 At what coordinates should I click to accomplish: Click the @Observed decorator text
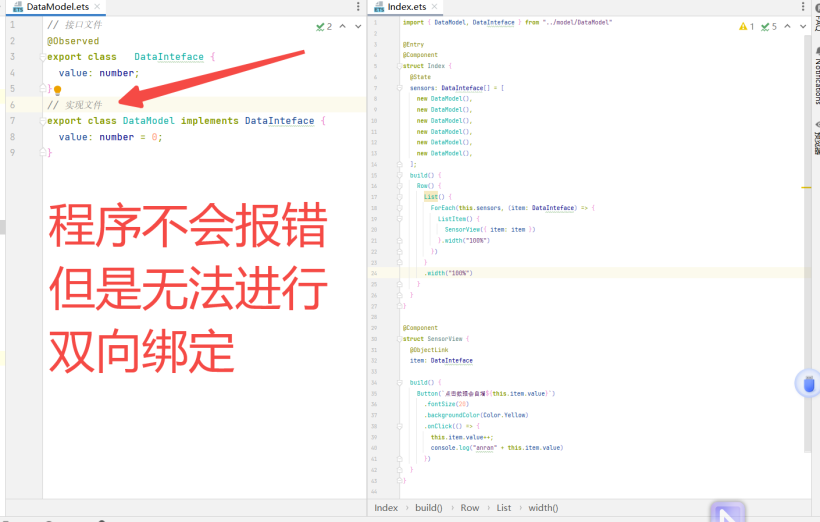click(x=73, y=41)
